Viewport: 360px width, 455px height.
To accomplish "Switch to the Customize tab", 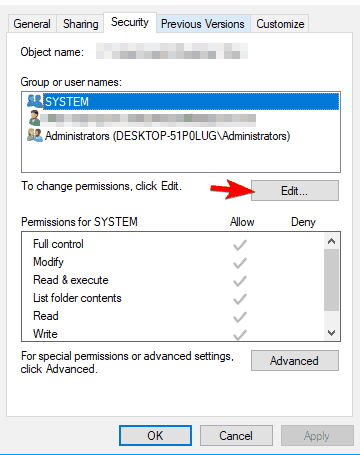I will pyautogui.click(x=280, y=24).
